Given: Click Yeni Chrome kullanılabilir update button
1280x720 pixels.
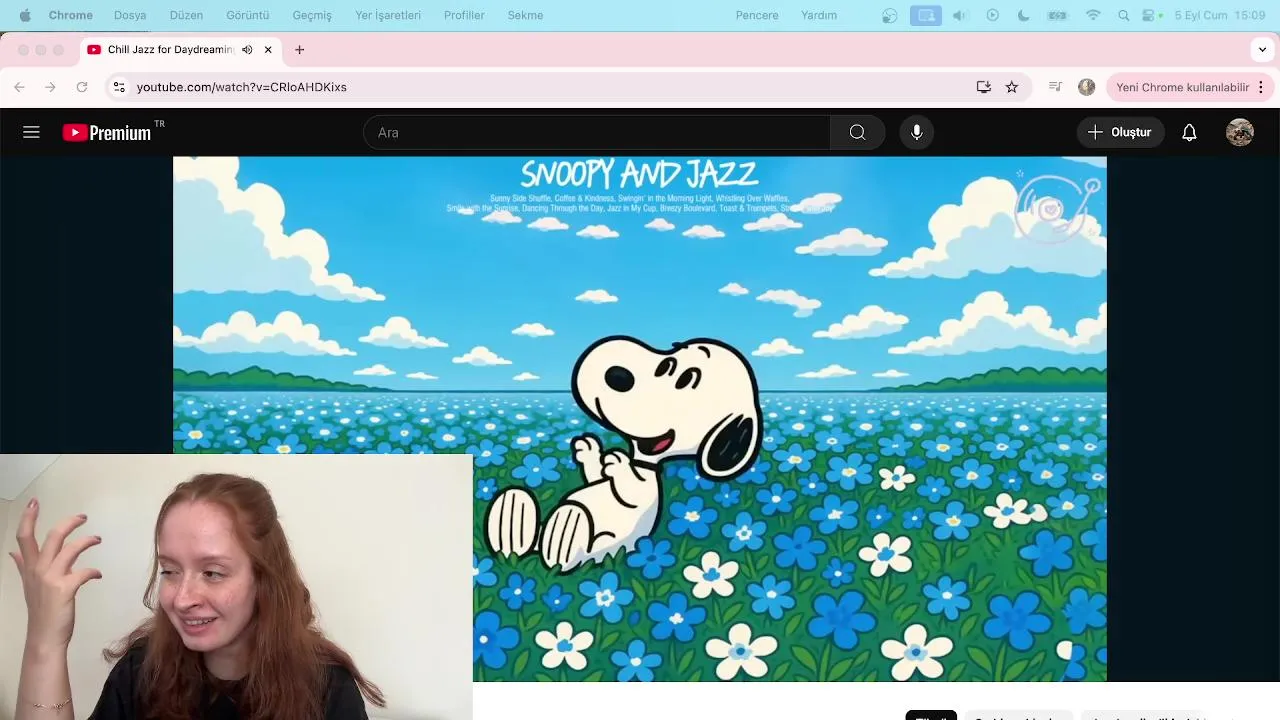Looking at the screenshot, I should (x=1182, y=87).
